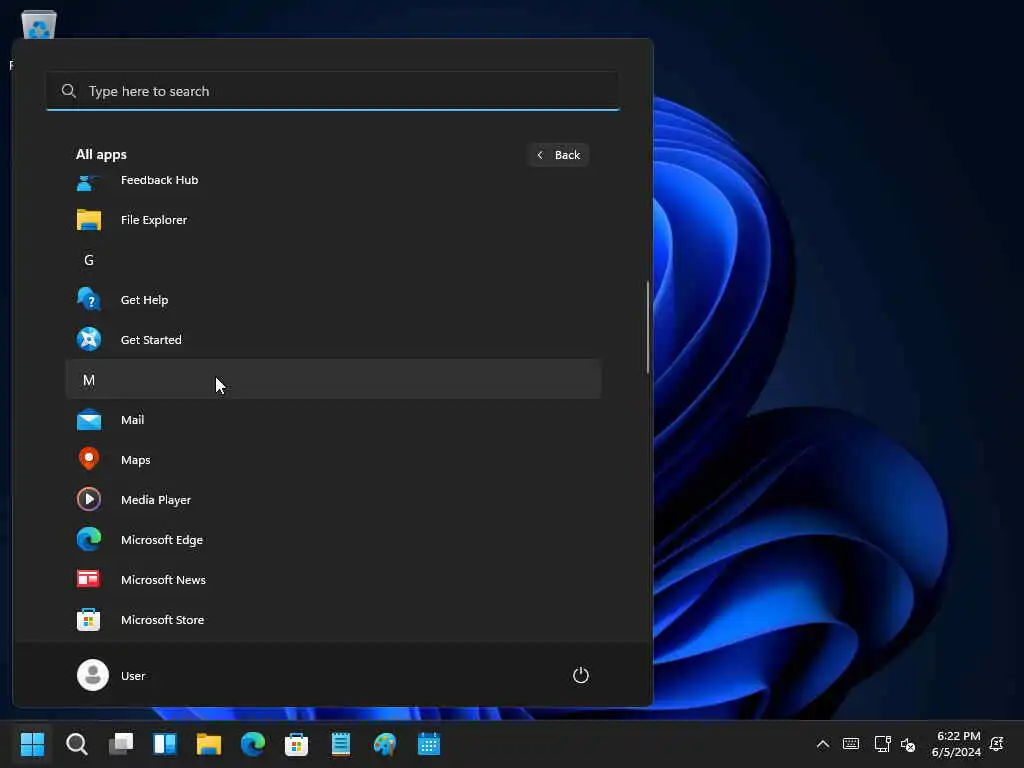Open Task View on the taskbar
1024x768 pixels.
[x=121, y=744]
